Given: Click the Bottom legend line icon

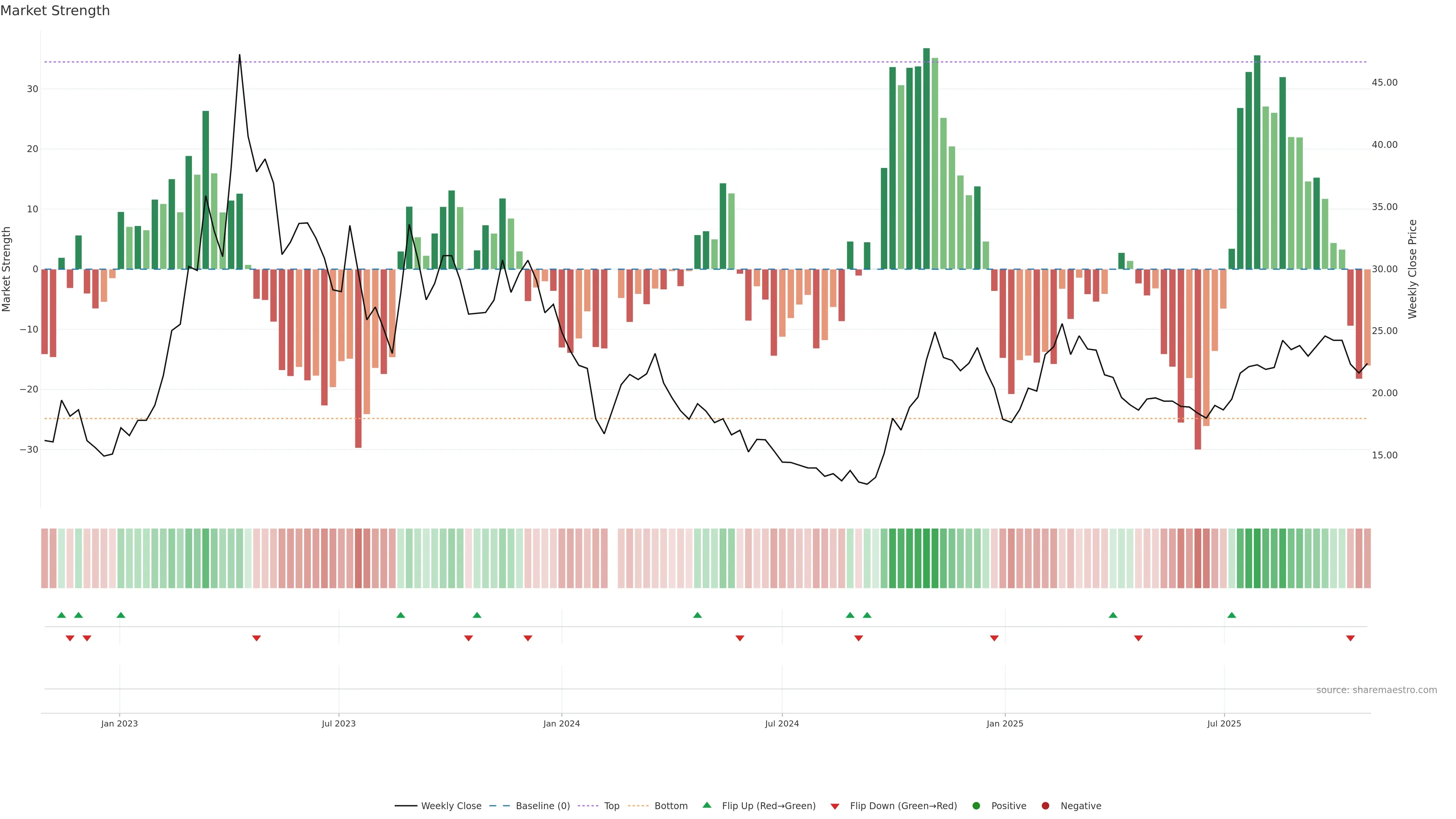Looking at the screenshot, I should 638,806.
